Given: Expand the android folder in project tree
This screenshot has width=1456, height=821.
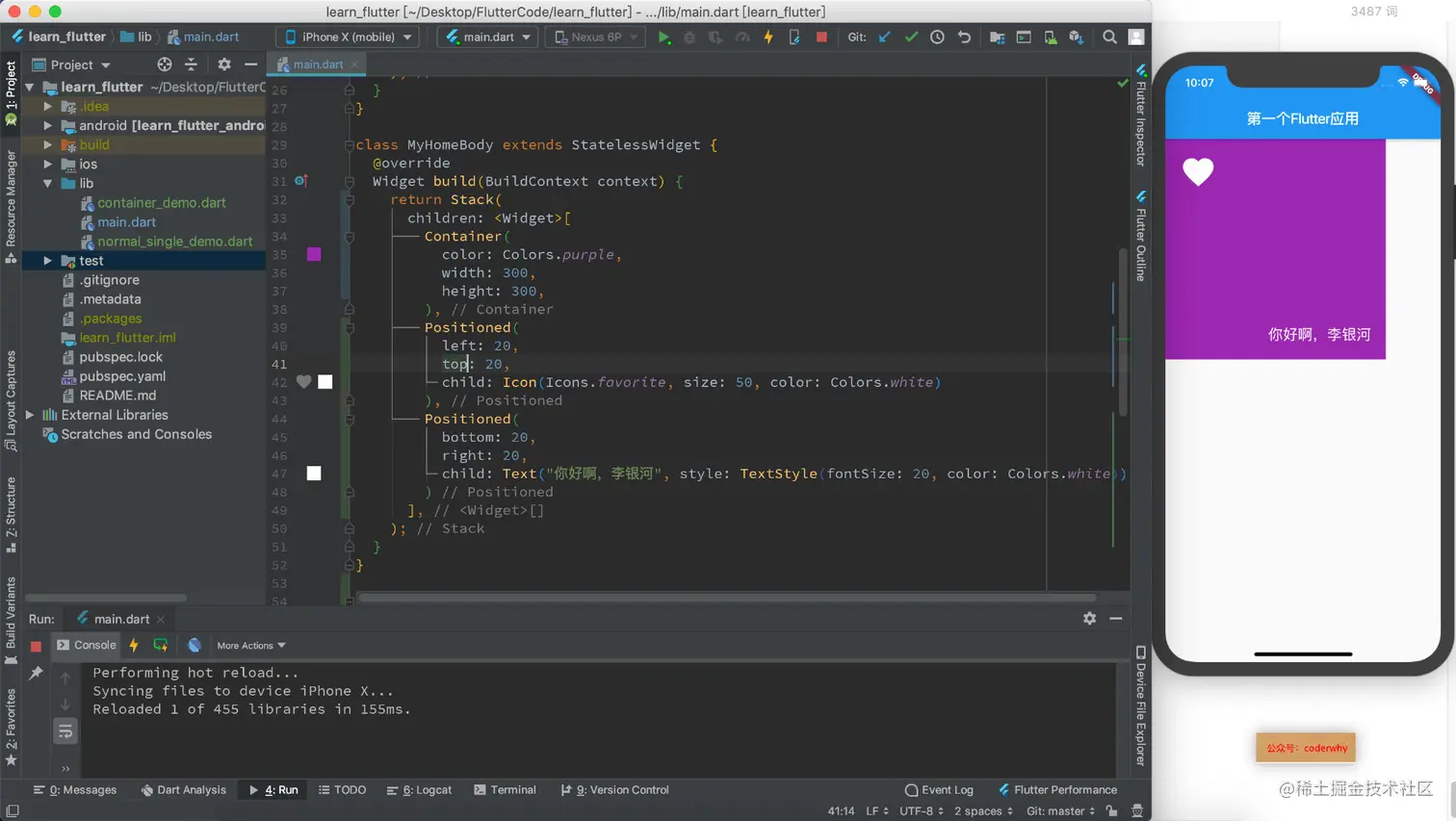Looking at the screenshot, I should tap(48, 125).
